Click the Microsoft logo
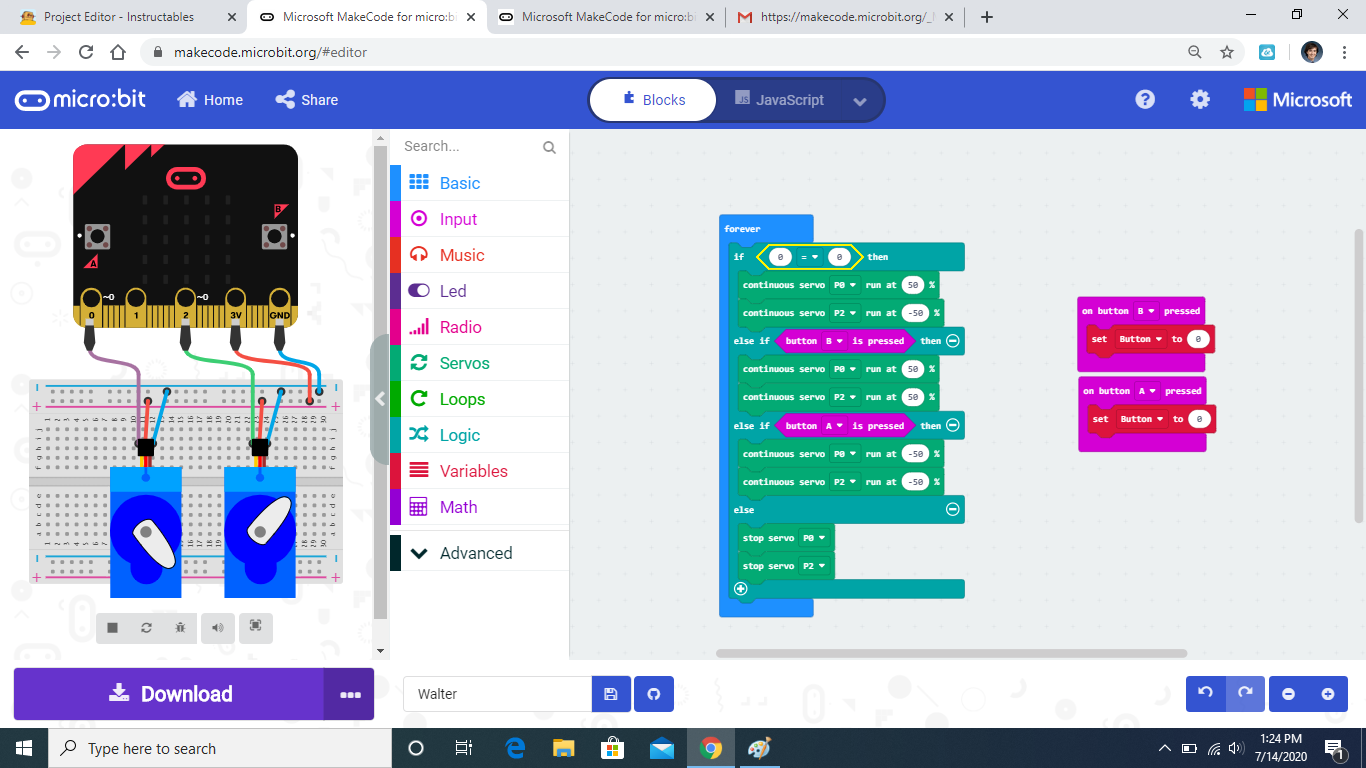The image size is (1366, 768). point(1298,99)
